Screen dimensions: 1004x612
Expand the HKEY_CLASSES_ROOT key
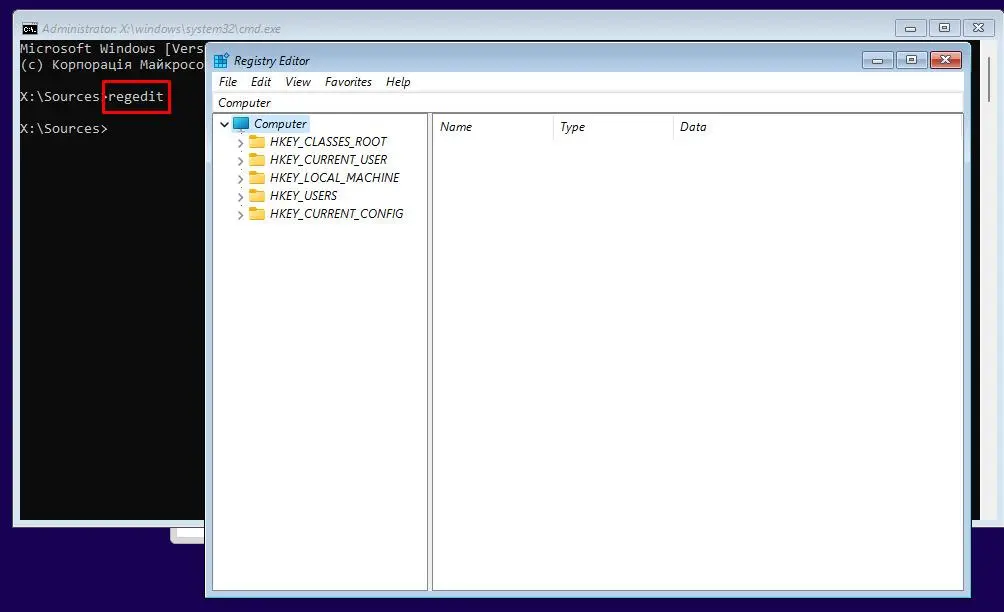[240, 143]
